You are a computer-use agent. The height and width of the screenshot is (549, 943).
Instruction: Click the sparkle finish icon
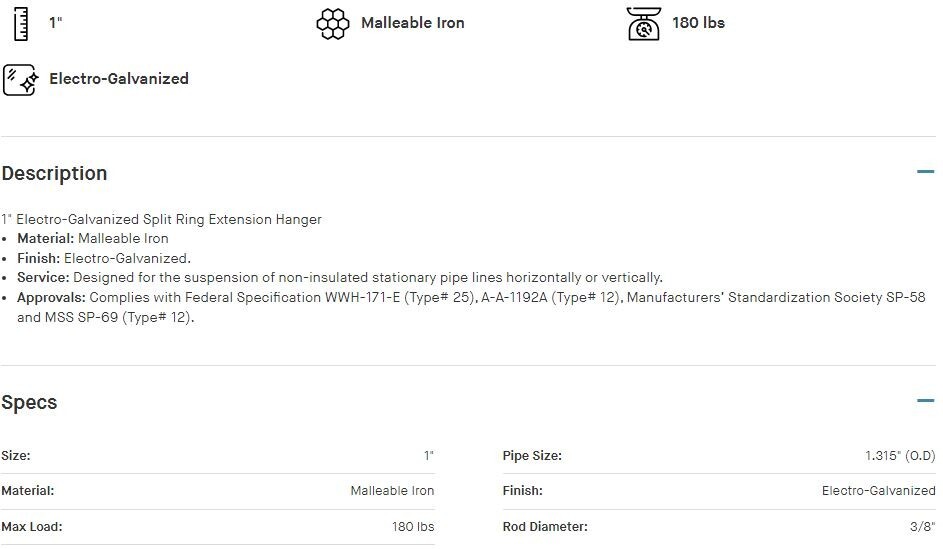tap(20, 79)
